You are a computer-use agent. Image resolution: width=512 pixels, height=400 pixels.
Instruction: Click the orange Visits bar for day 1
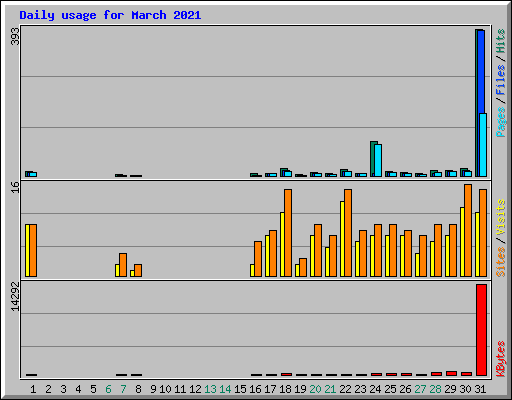(x=33, y=250)
